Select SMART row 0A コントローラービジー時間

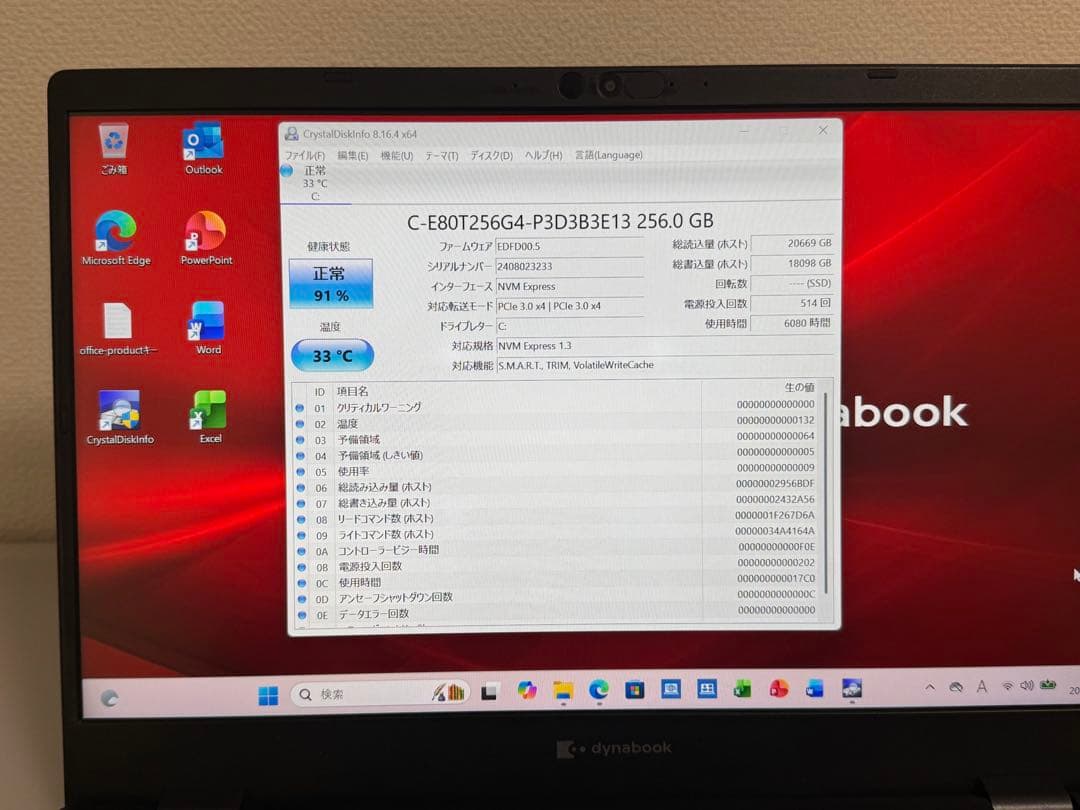[555, 550]
